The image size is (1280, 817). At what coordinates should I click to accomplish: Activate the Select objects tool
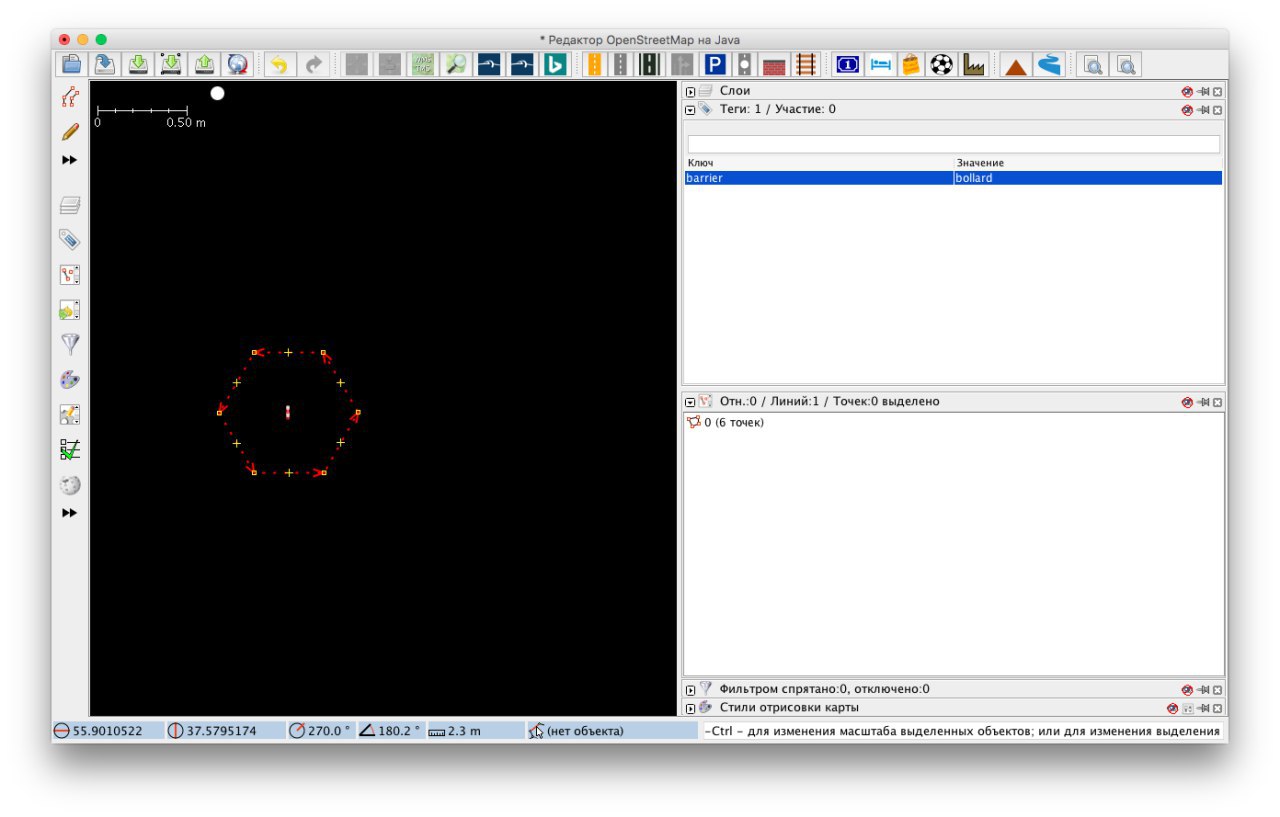pos(69,97)
